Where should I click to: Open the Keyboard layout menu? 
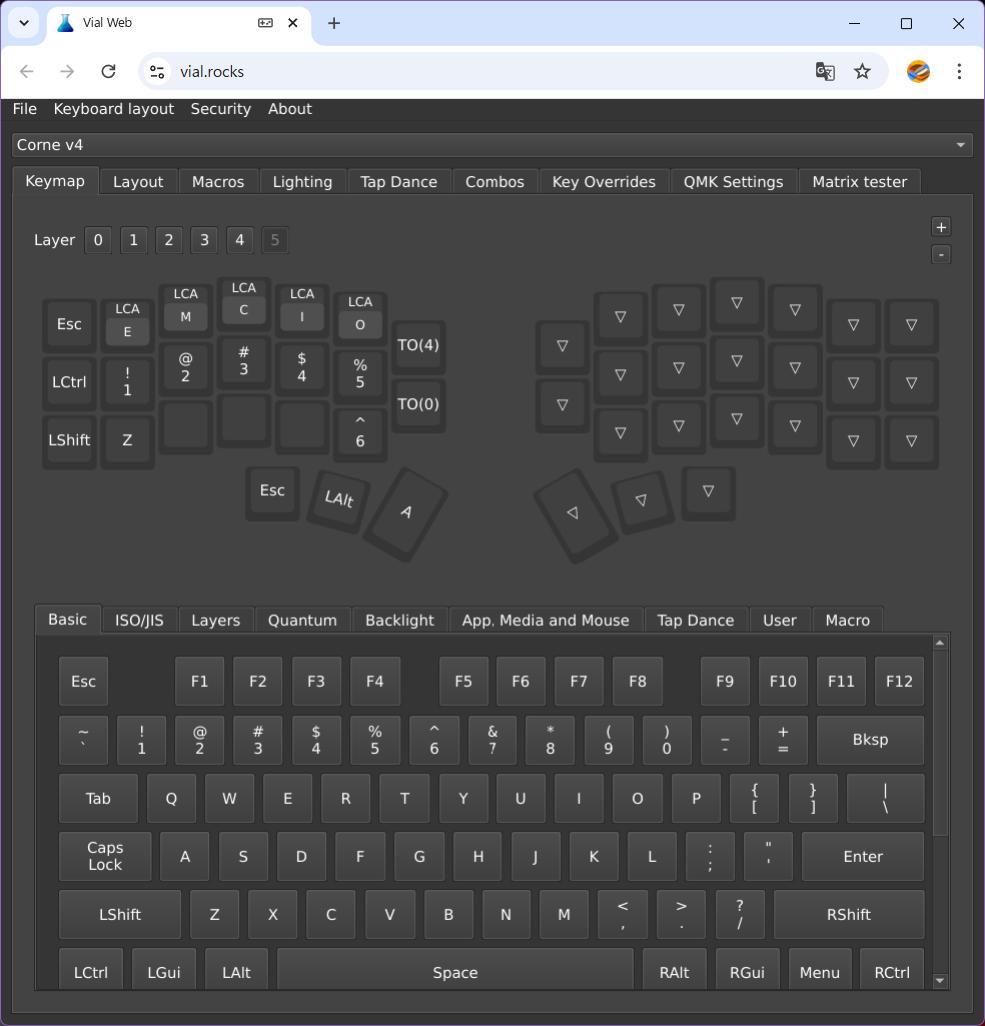(114, 109)
